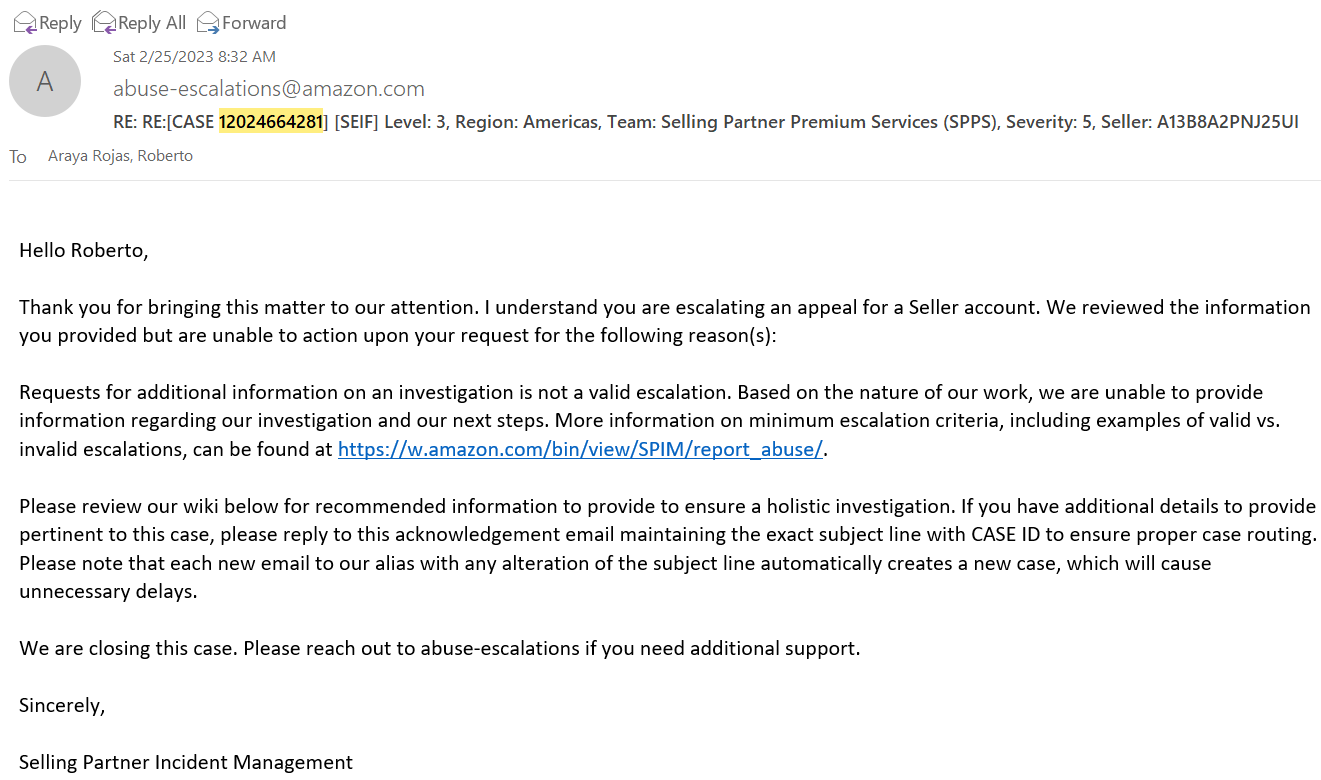Click sender address abuse-escalations@amazon.com
This screenshot has width=1321, height=780.
(269, 89)
